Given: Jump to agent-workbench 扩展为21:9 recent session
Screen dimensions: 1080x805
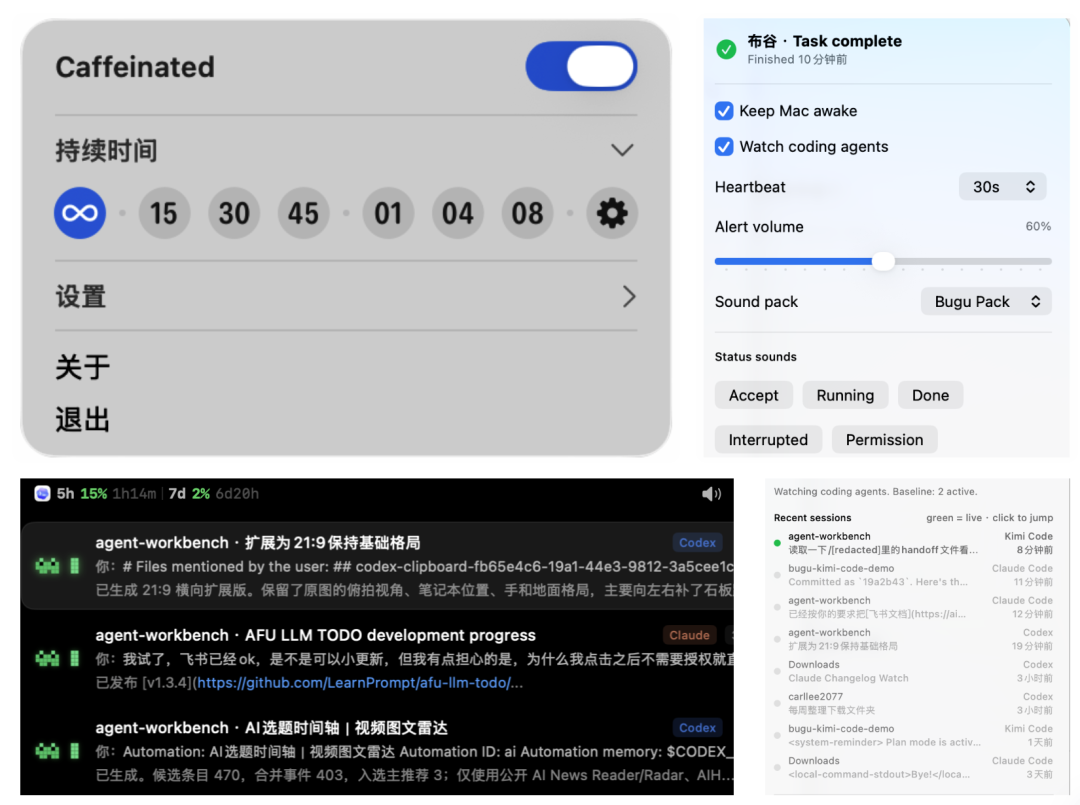Looking at the screenshot, I should click(x=913, y=639).
